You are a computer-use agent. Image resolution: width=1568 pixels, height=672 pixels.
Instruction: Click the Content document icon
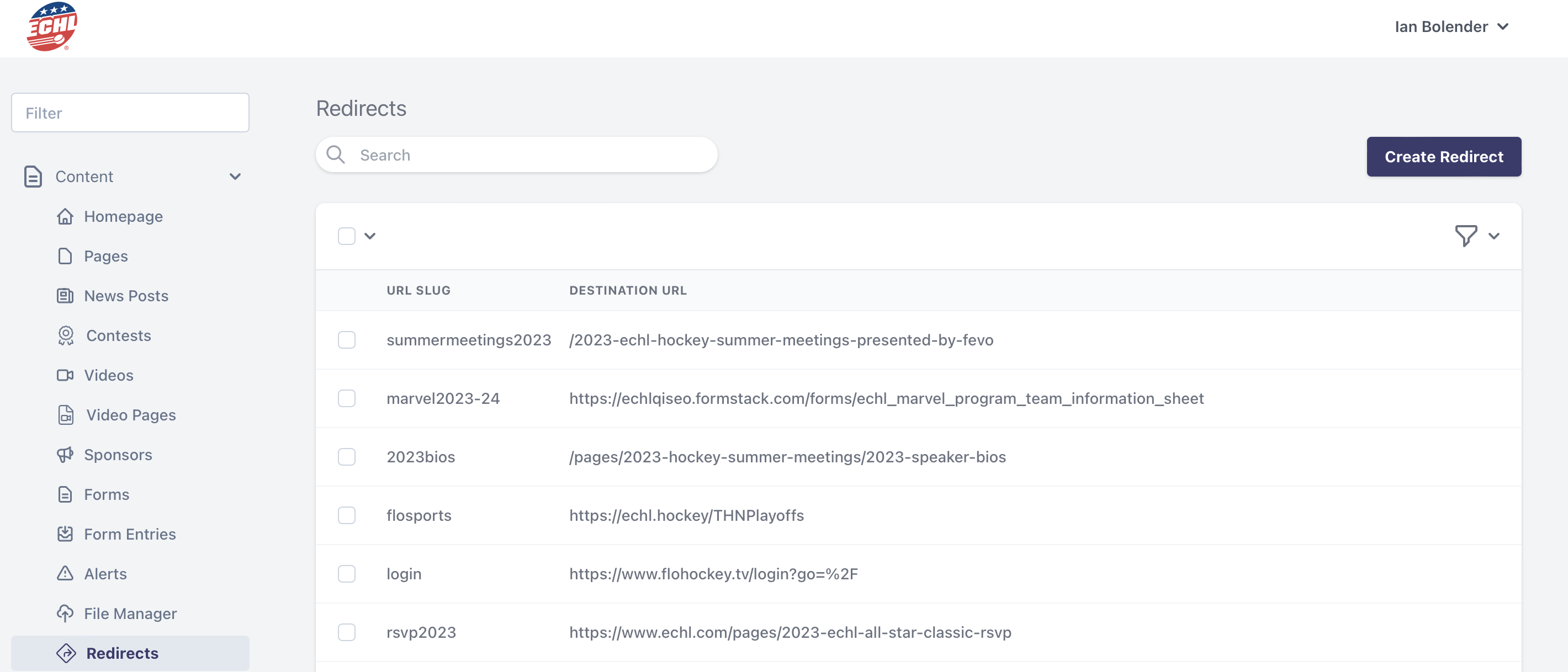click(x=33, y=177)
